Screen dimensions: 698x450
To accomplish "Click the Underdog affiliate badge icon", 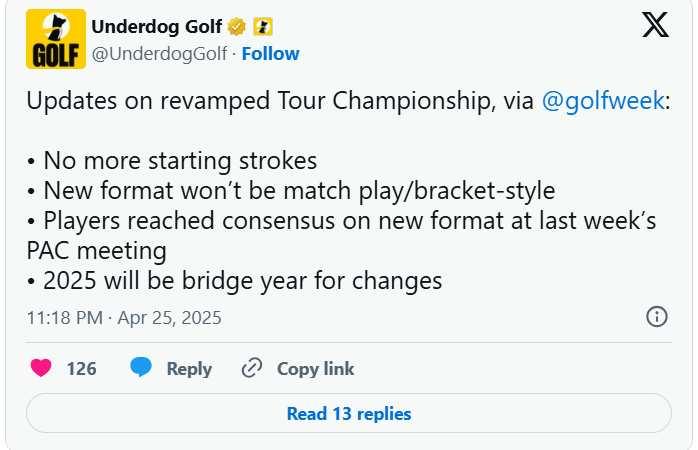I will [x=263, y=27].
